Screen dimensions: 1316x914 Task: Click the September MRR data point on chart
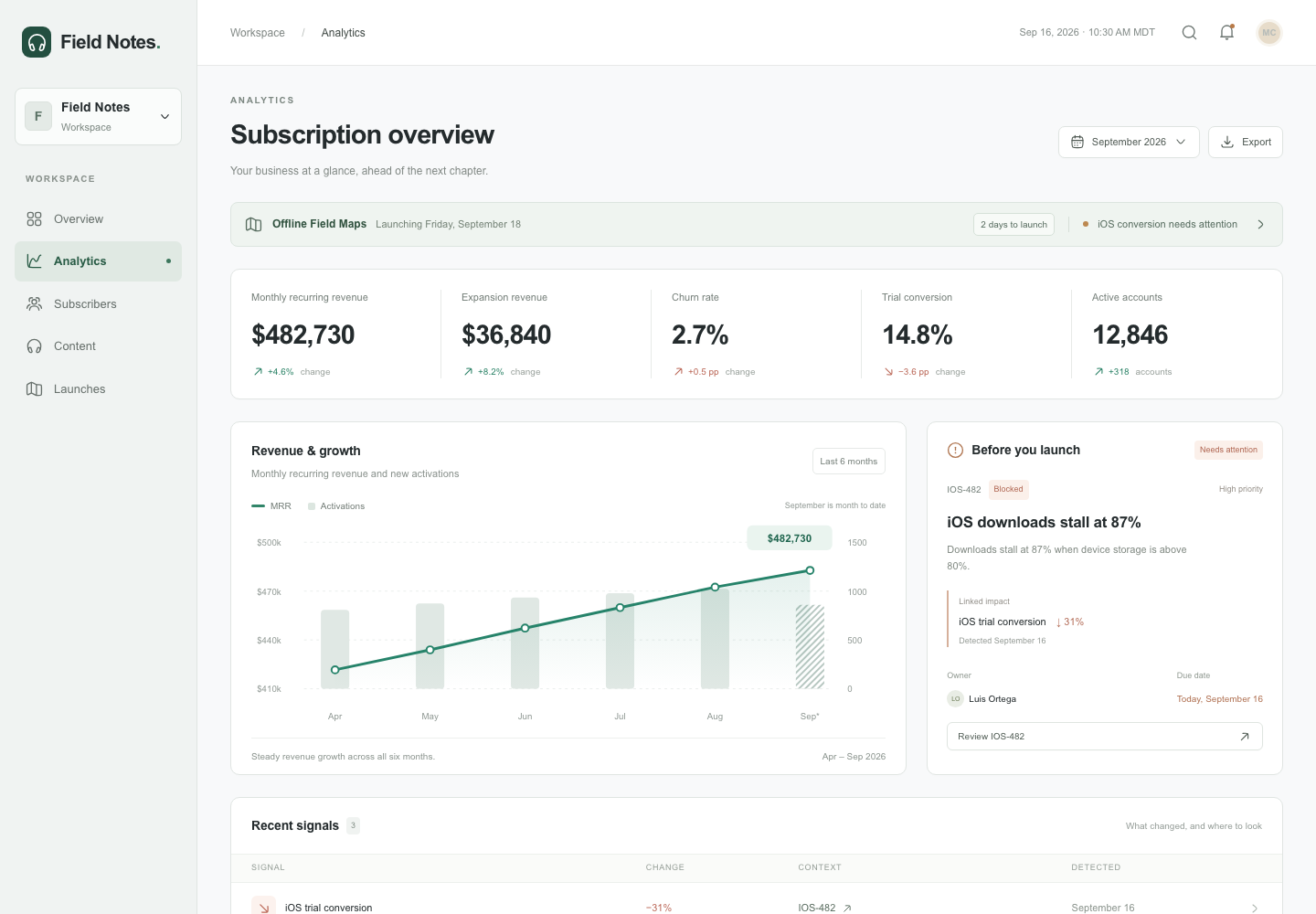tap(810, 570)
